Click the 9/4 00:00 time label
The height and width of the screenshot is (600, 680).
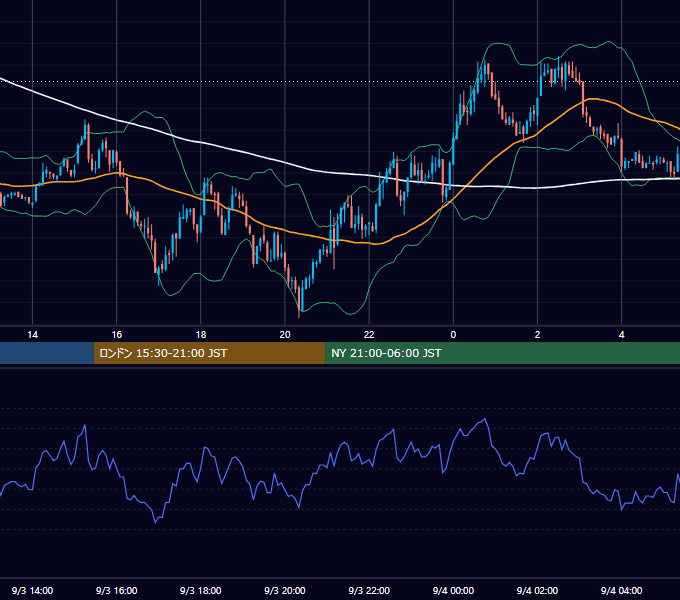[x=453, y=590]
